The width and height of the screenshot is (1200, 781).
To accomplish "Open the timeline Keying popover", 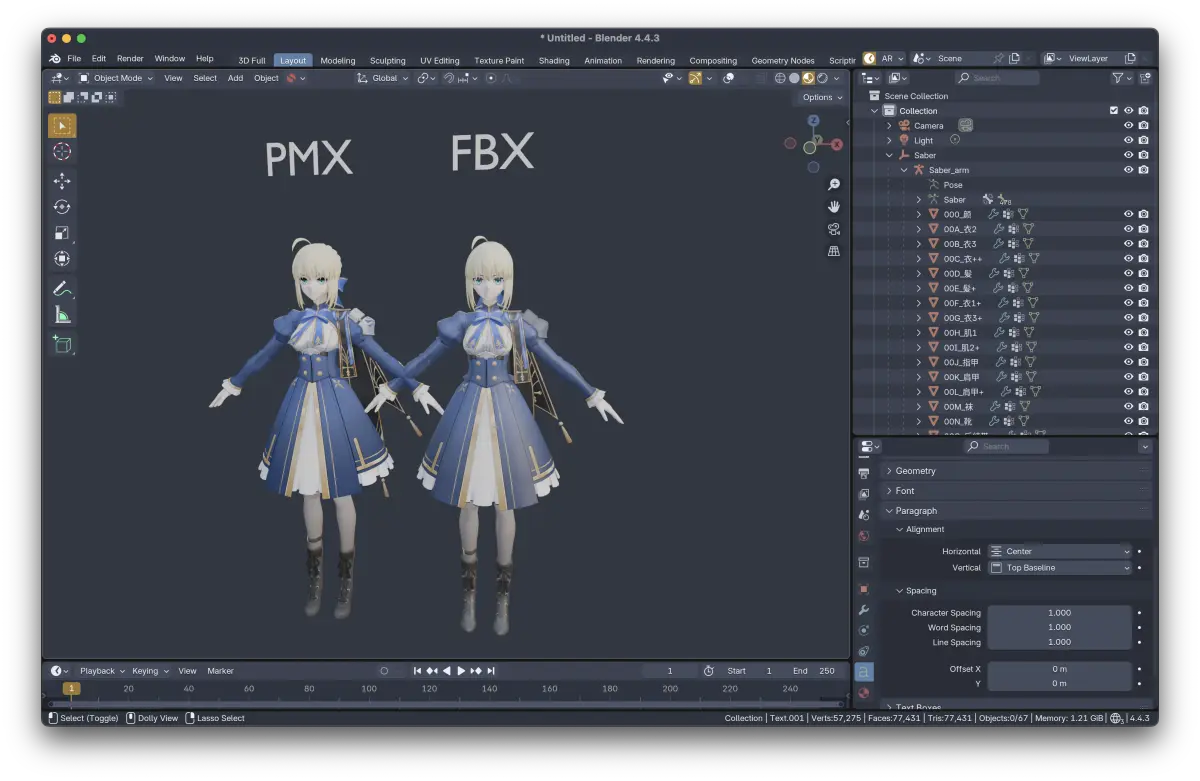I will (150, 671).
